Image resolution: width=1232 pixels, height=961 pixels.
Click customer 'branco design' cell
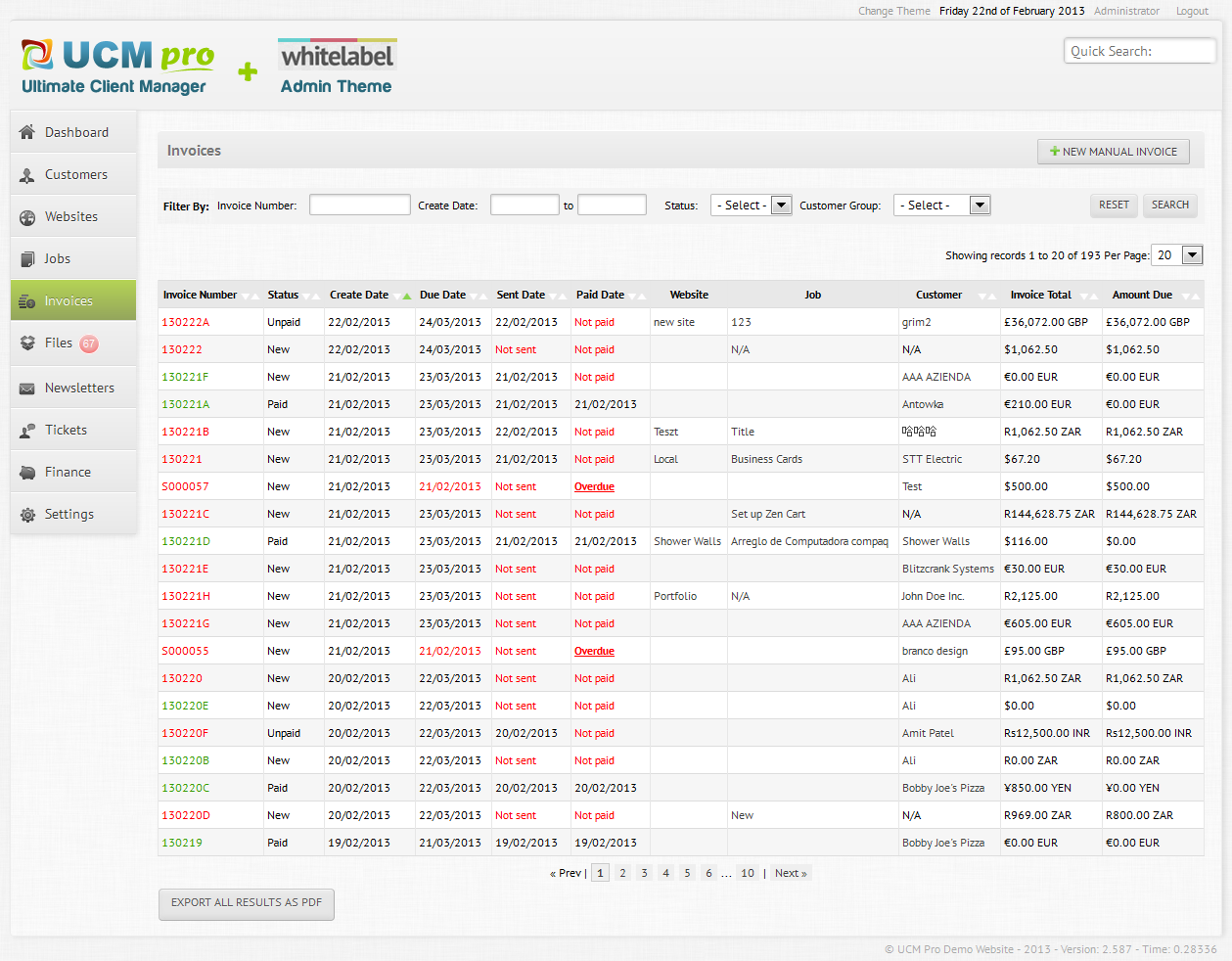click(x=935, y=651)
